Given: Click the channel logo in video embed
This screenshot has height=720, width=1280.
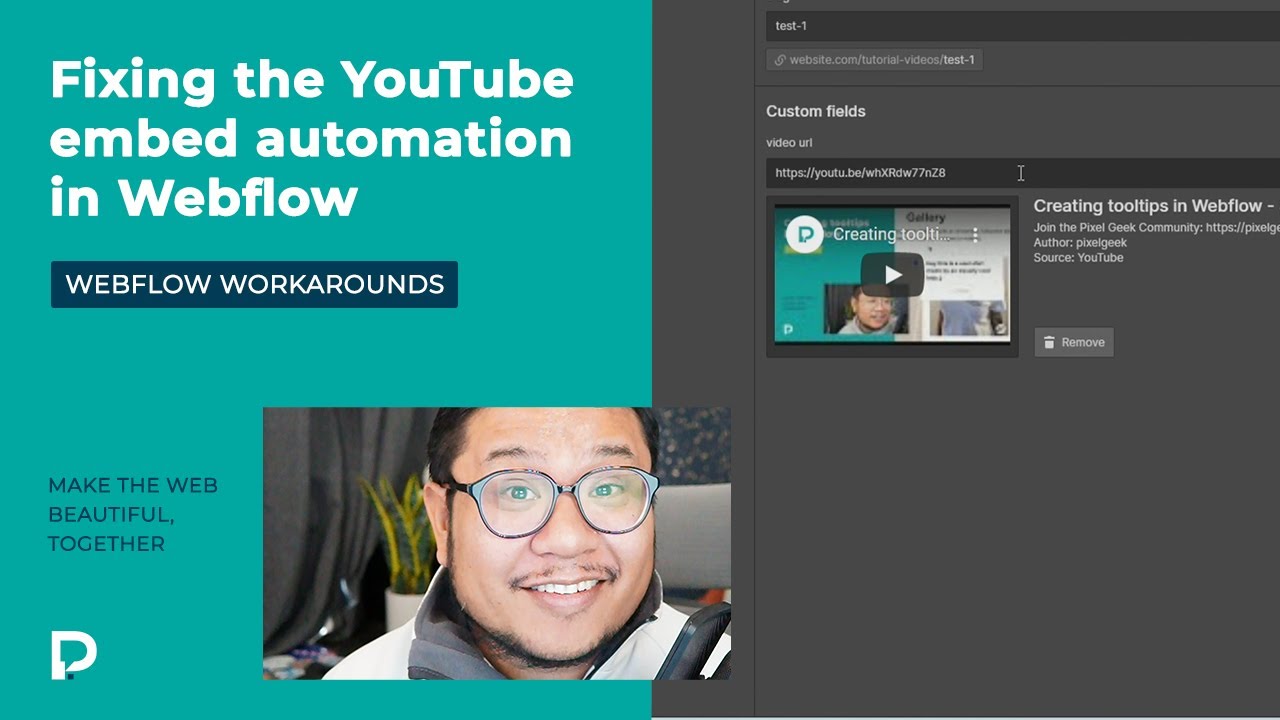Looking at the screenshot, I should pyautogui.click(x=804, y=235).
